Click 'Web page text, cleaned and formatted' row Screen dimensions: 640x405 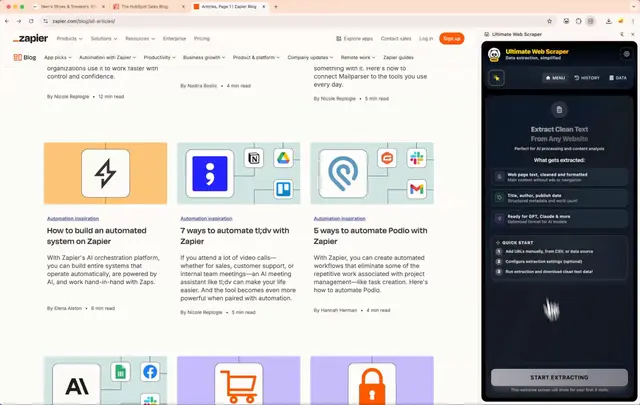(559, 177)
